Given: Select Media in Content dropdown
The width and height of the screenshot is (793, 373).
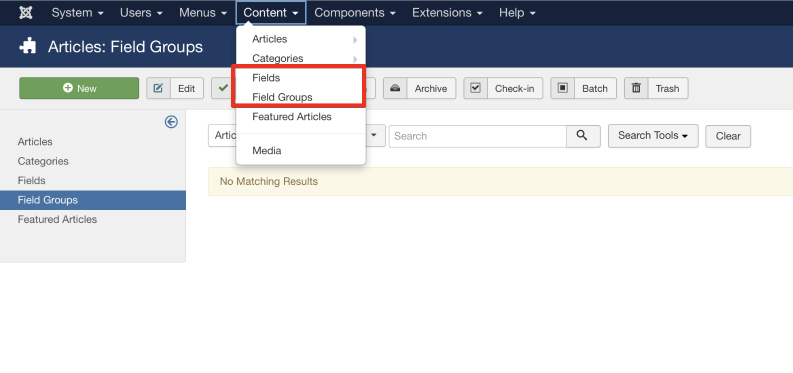Looking at the screenshot, I should (x=301, y=150).
